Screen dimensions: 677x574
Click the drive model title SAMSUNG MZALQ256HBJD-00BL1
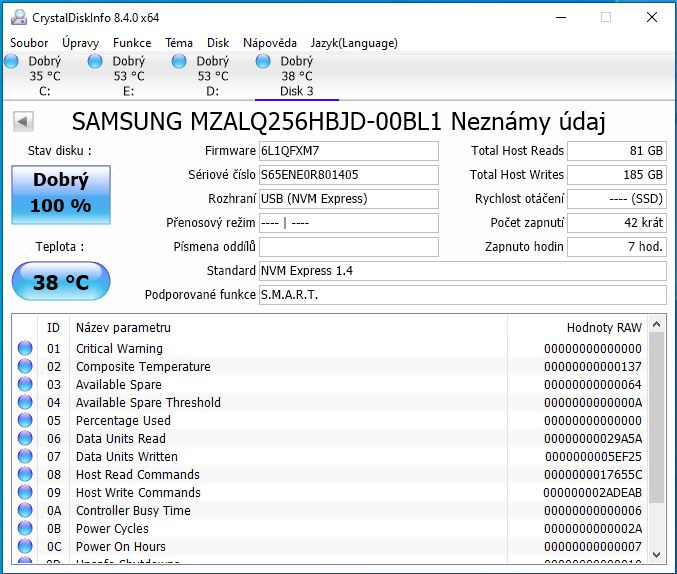pos(256,121)
